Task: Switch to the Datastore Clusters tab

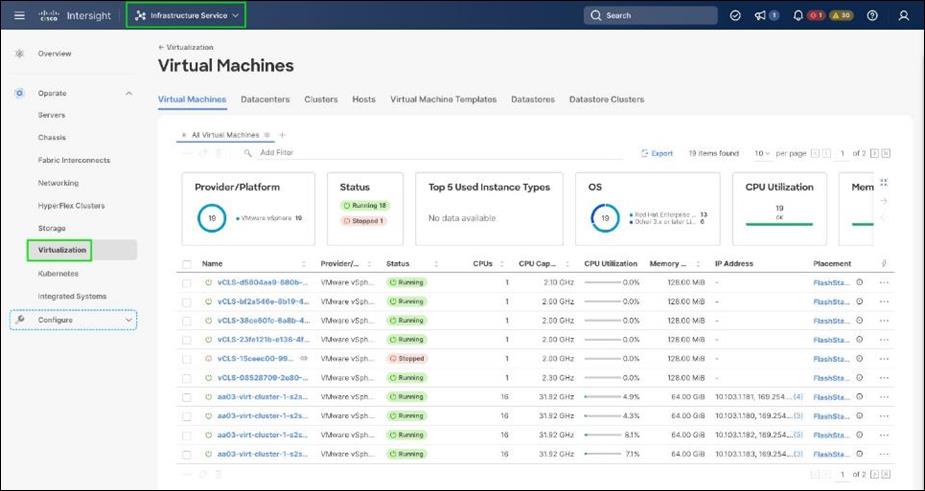Action: [x=606, y=100]
